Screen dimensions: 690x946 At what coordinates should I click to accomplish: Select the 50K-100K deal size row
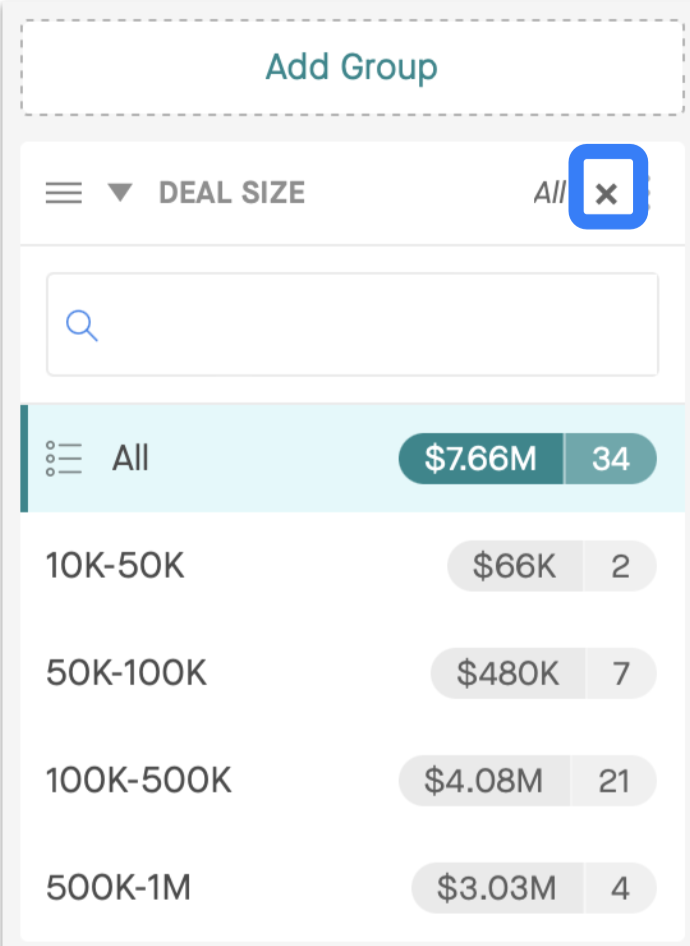pyautogui.click(x=352, y=673)
